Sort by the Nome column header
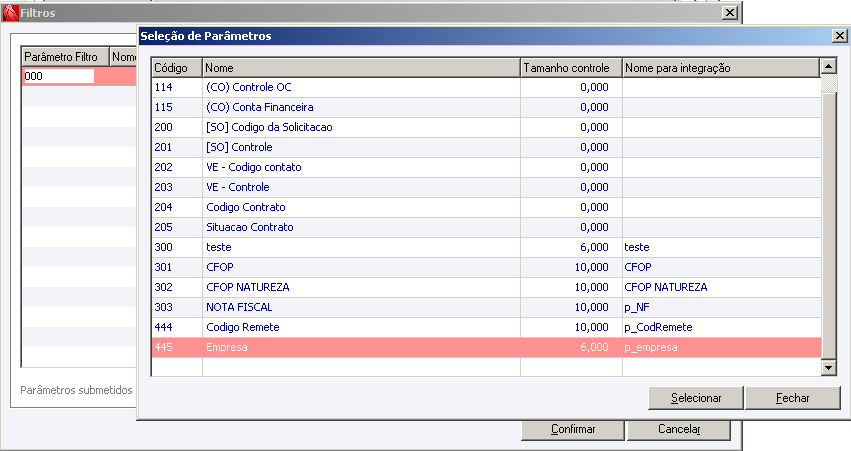Viewport: 851px width, 451px height. tap(361, 68)
